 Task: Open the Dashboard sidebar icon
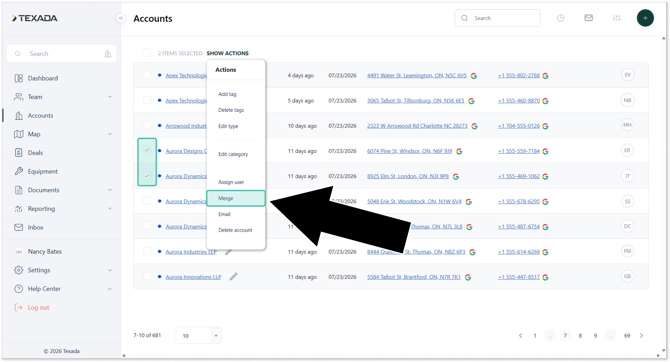click(x=18, y=78)
